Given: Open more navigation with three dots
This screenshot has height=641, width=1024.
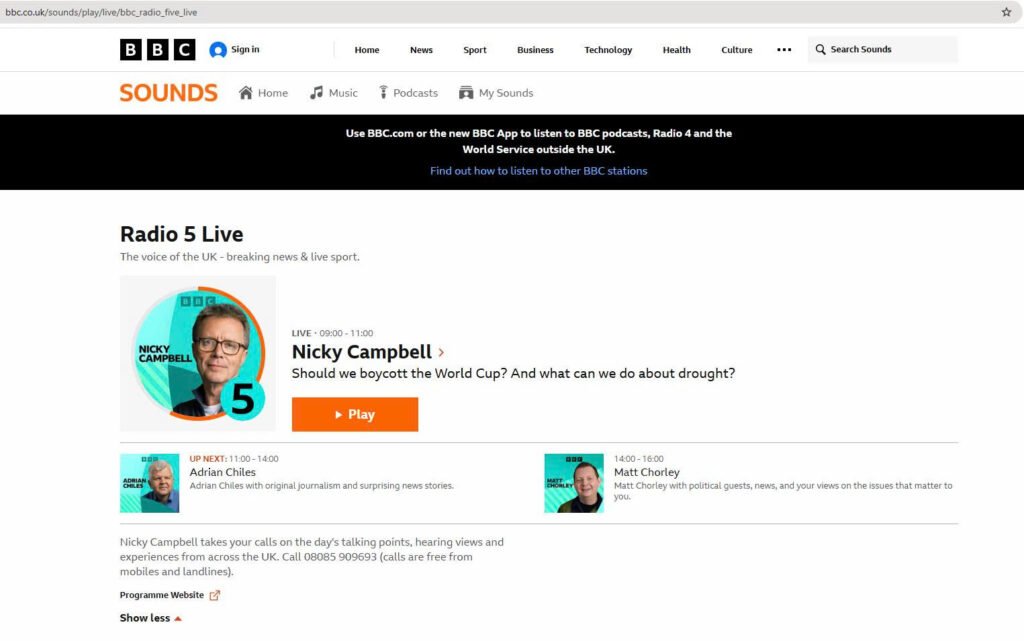Looking at the screenshot, I should pos(784,50).
